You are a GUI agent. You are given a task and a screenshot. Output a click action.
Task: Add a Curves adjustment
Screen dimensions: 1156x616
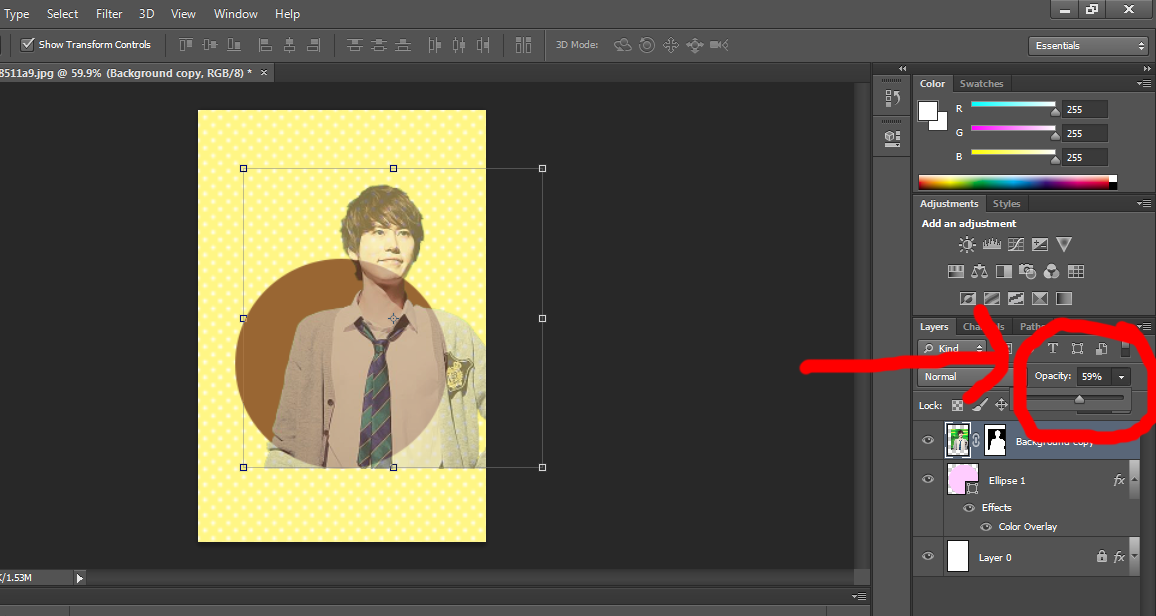tap(1016, 244)
